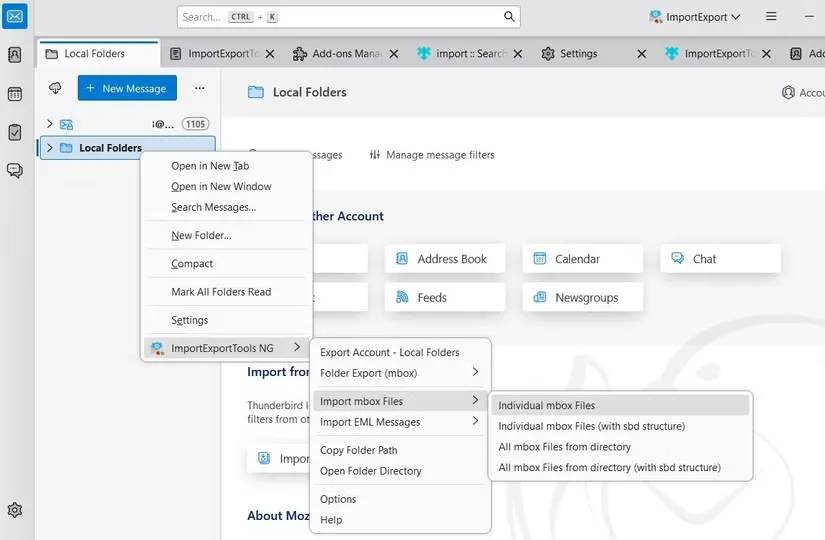Open ImportExportTools Help entry
Image resolution: width=825 pixels, height=540 pixels.
pos(400,520)
